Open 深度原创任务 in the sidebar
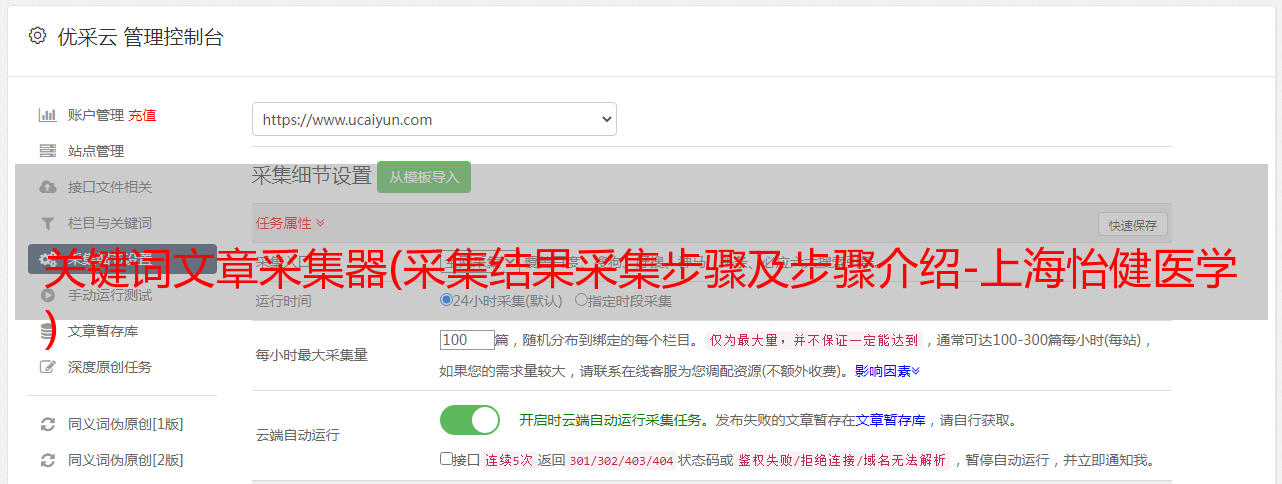The height and width of the screenshot is (484, 1282). [x=110, y=367]
